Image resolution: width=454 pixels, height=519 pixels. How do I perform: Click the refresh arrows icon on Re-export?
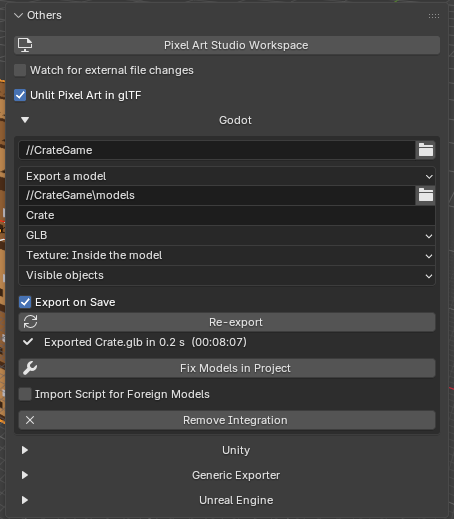coord(30,322)
